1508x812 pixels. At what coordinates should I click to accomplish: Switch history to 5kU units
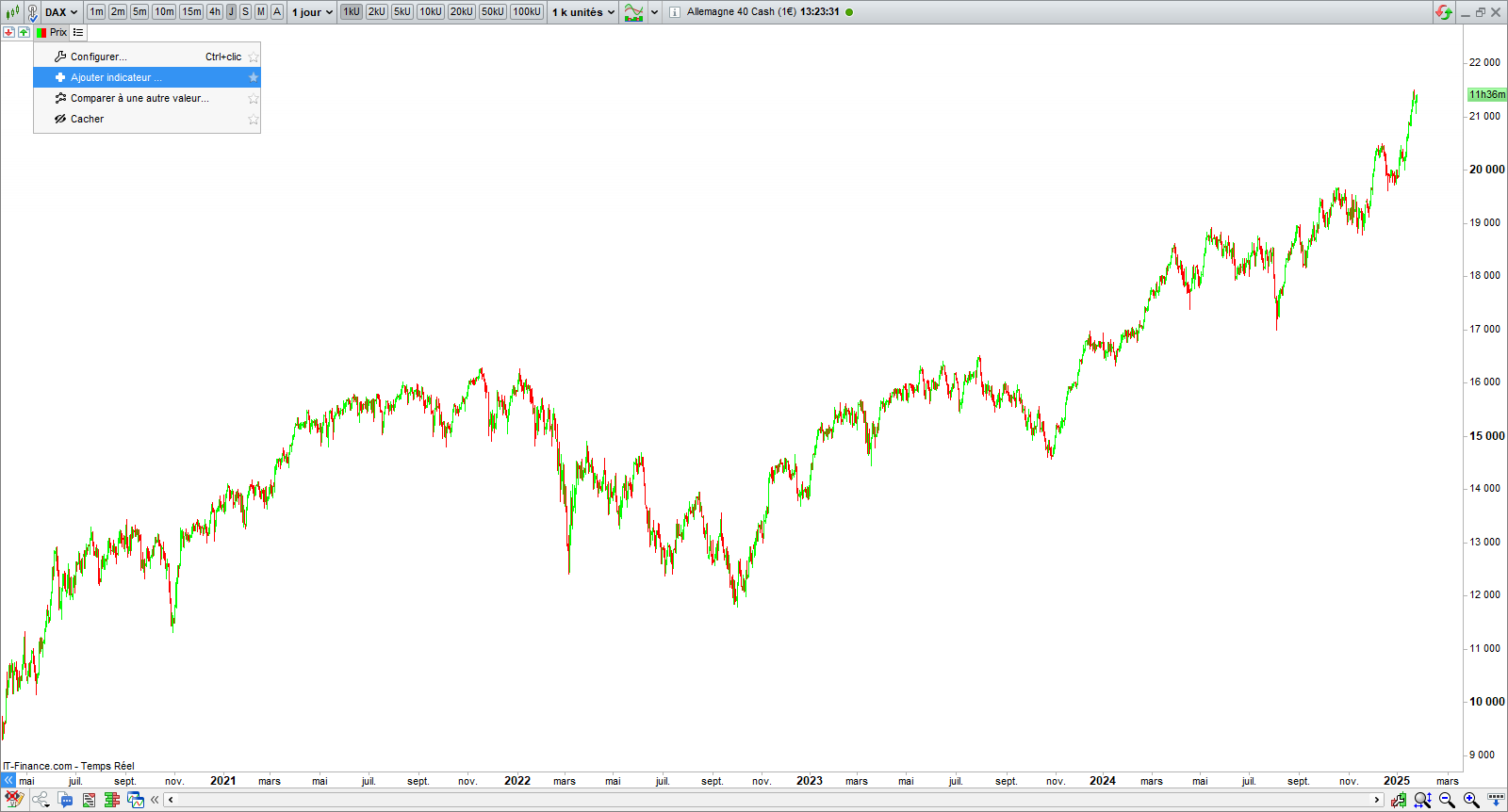[x=402, y=12]
